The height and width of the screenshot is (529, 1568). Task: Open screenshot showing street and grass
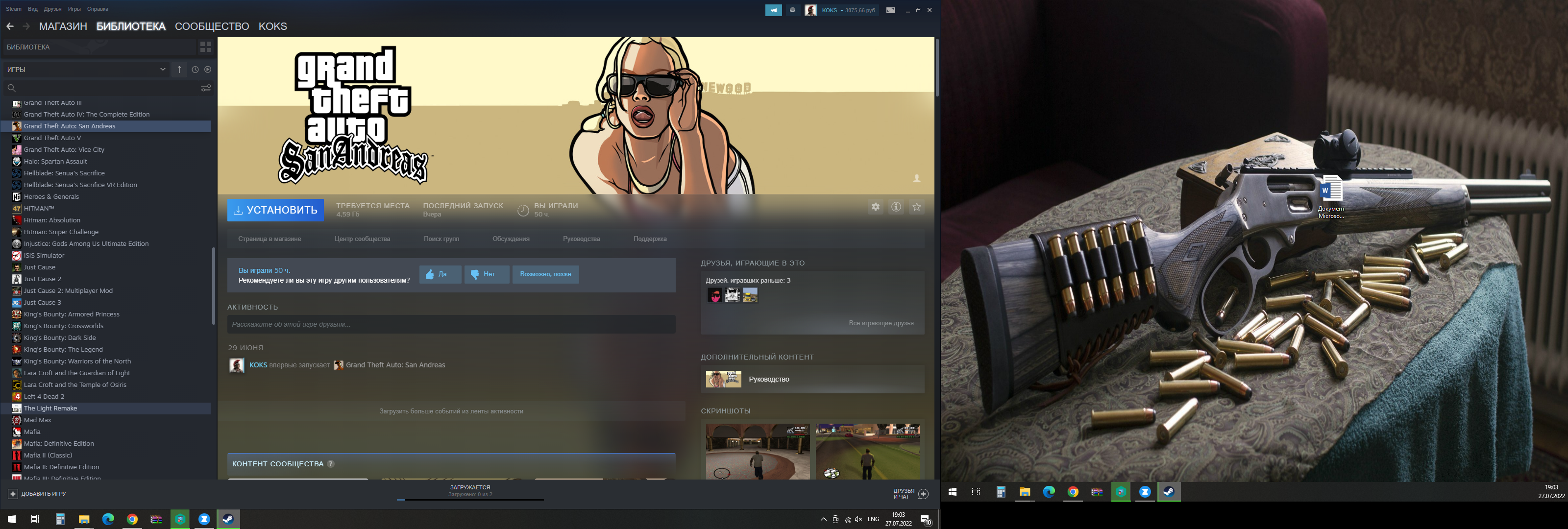[867, 452]
